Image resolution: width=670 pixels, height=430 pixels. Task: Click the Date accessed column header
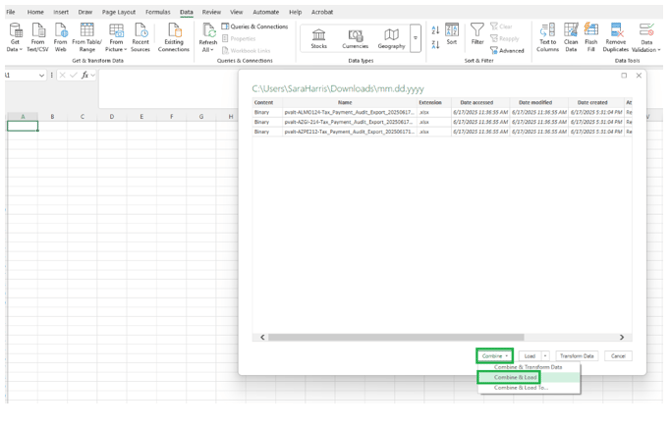click(480, 103)
